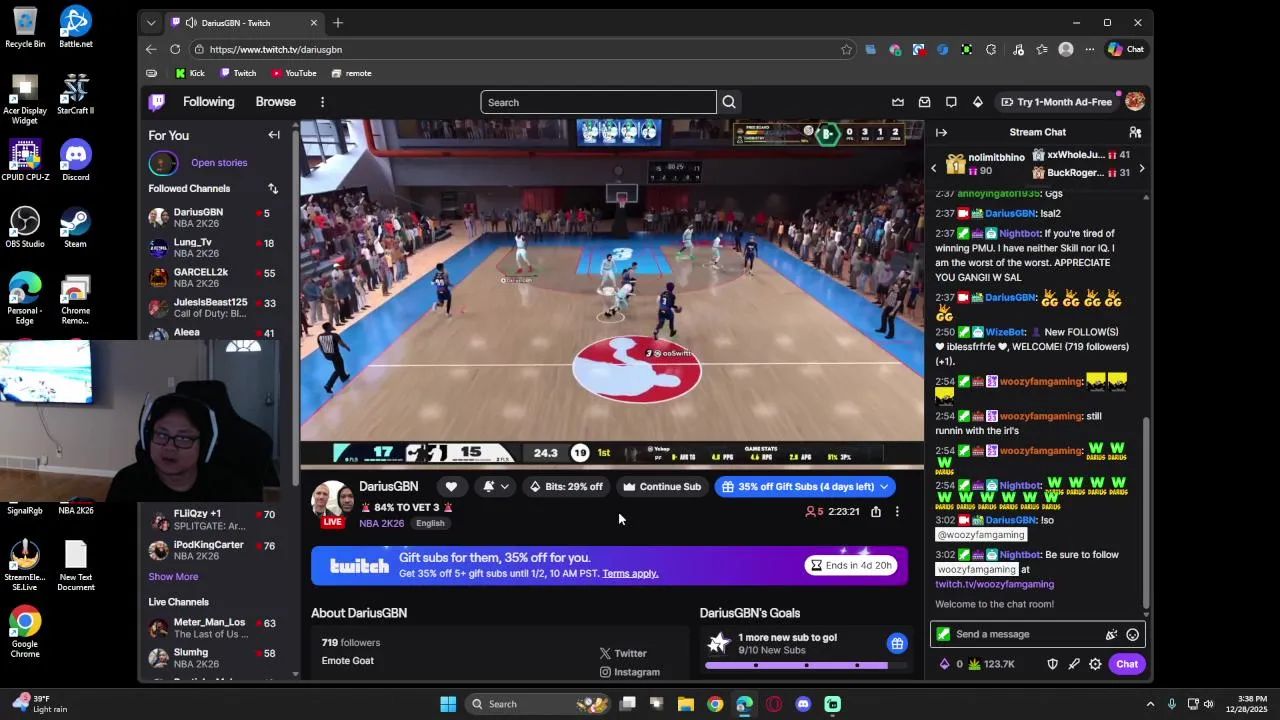Bookmark this page with the star icon
Screen dimensions: 1280x720
847,49
